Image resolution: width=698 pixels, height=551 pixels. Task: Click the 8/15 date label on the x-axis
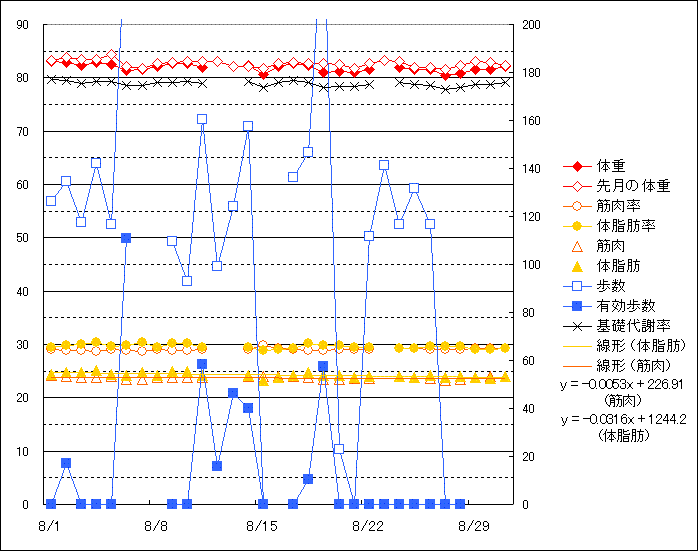(262, 527)
